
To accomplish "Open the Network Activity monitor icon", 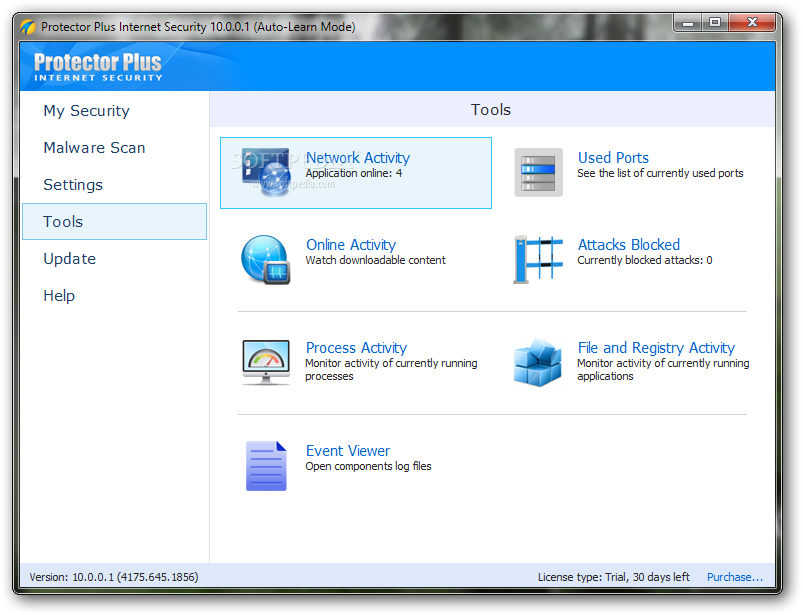I will (266, 173).
